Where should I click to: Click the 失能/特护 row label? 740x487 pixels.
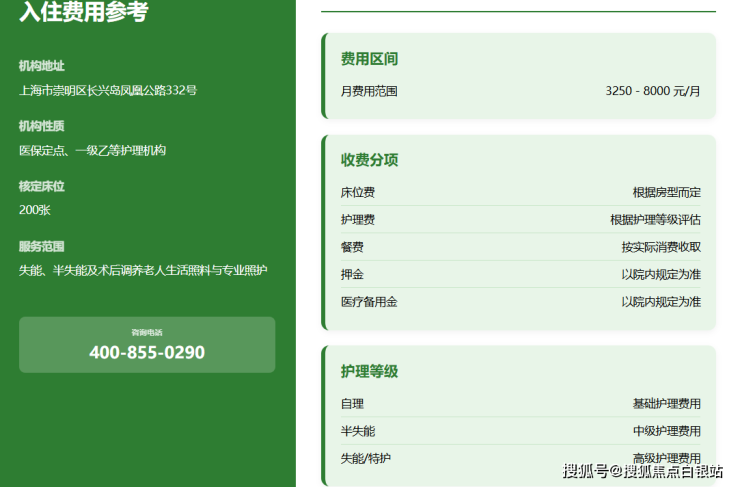(x=366, y=459)
